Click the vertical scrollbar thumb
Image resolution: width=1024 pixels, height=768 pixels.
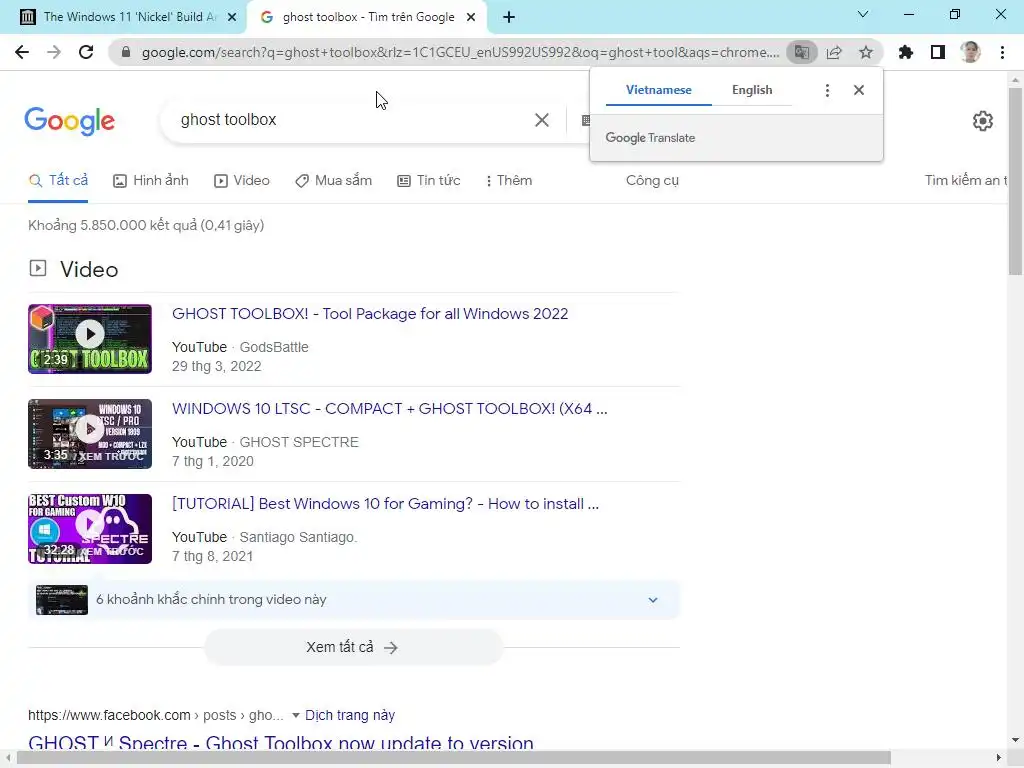point(1015,182)
